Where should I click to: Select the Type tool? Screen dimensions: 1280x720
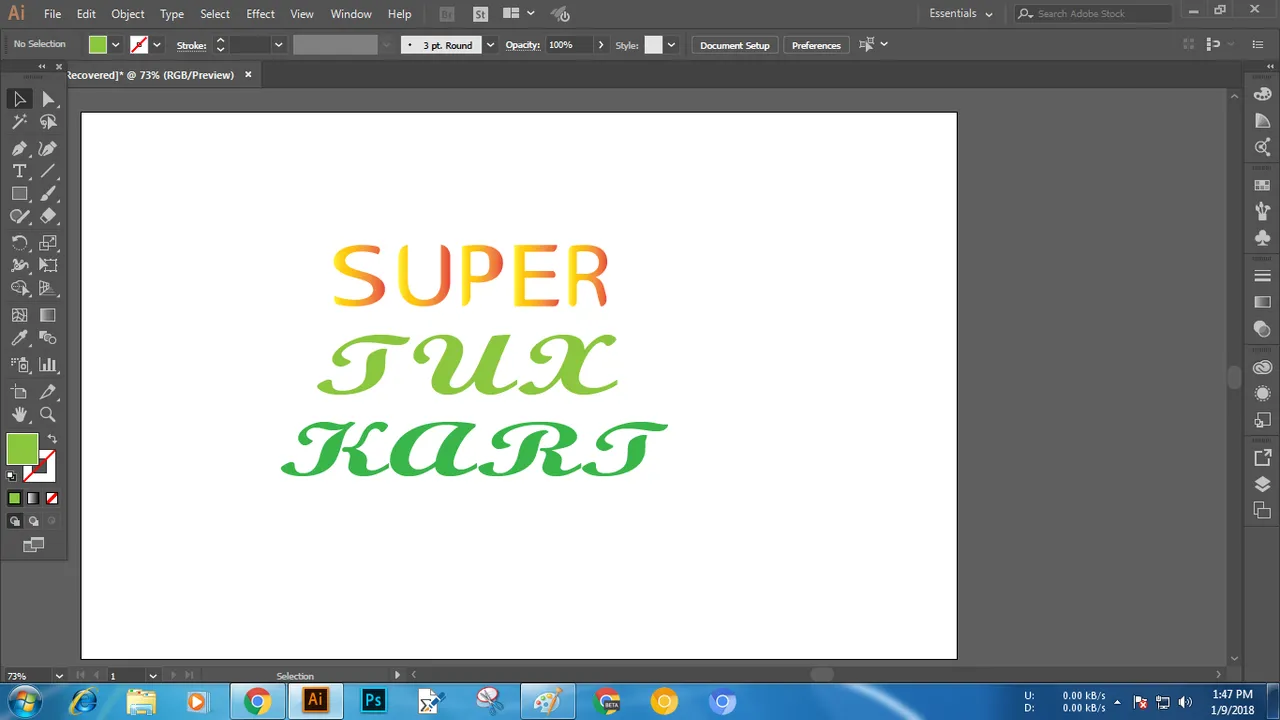click(19, 171)
